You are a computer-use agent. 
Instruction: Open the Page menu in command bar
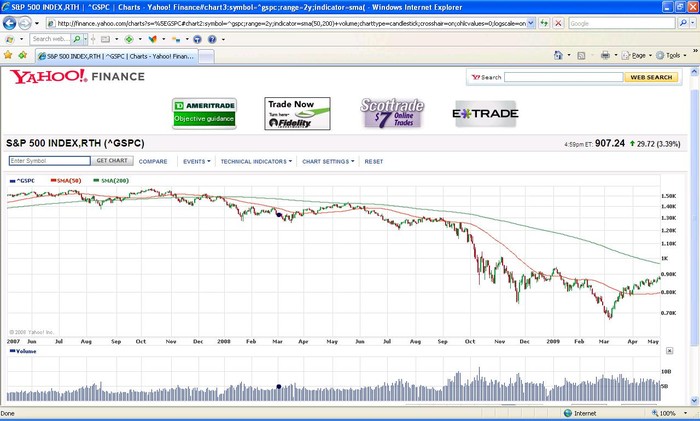638,55
